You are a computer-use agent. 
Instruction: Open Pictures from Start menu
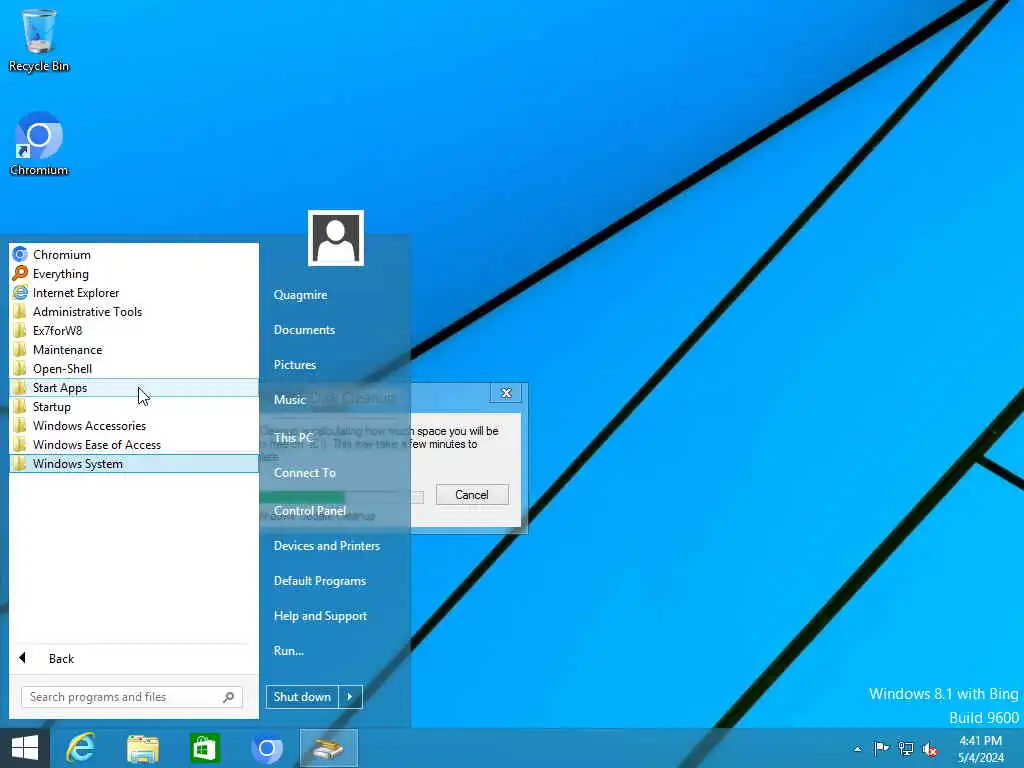point(295,364)
